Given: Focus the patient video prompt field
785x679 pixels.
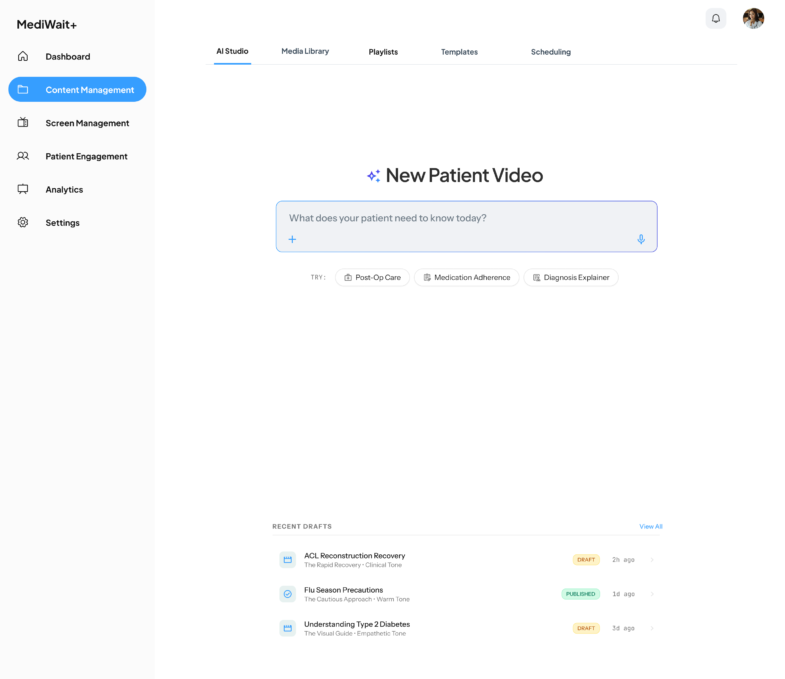Looking at the screenshot, I should [x=466, y=218].
